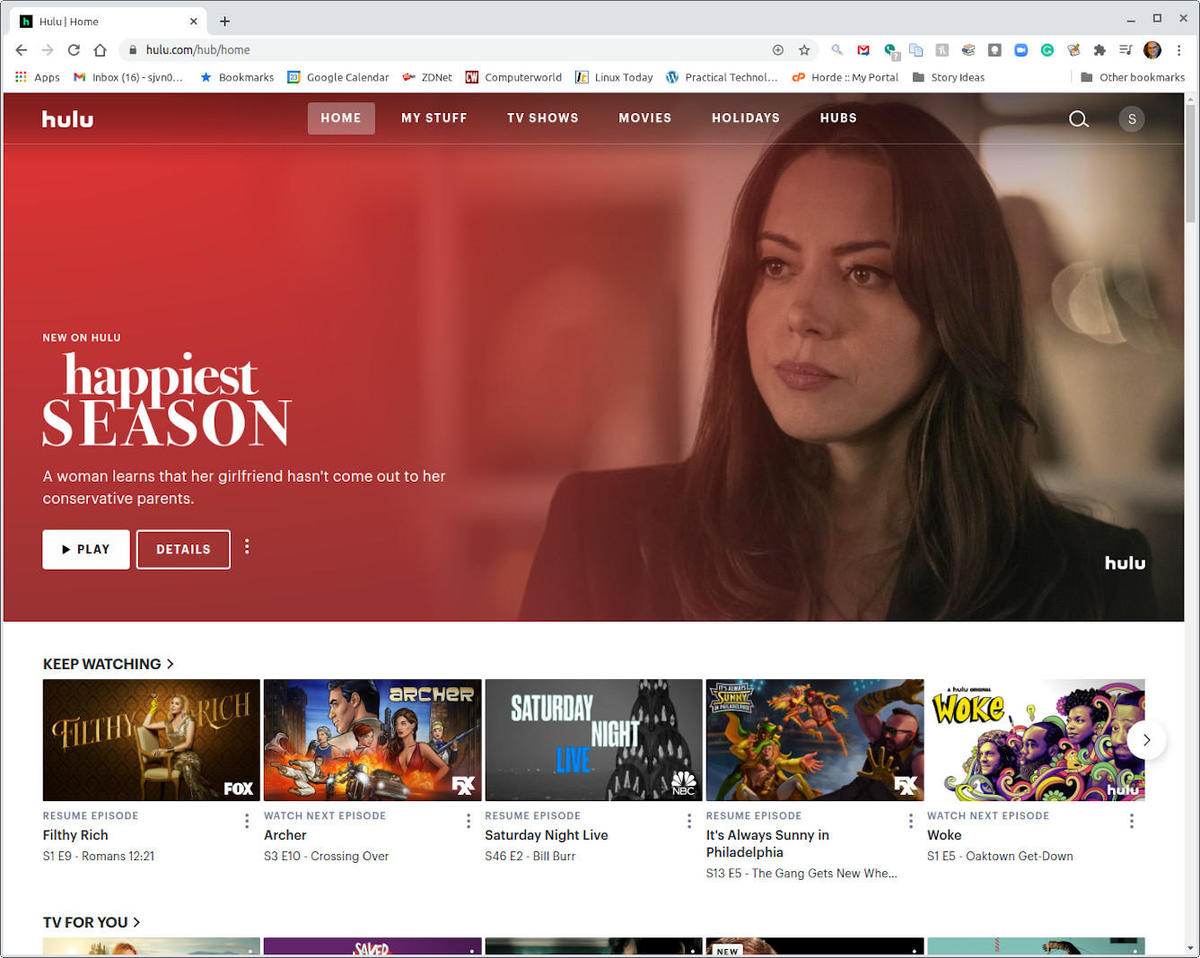
Task: Go to browser home page icon
Action: 100,50
